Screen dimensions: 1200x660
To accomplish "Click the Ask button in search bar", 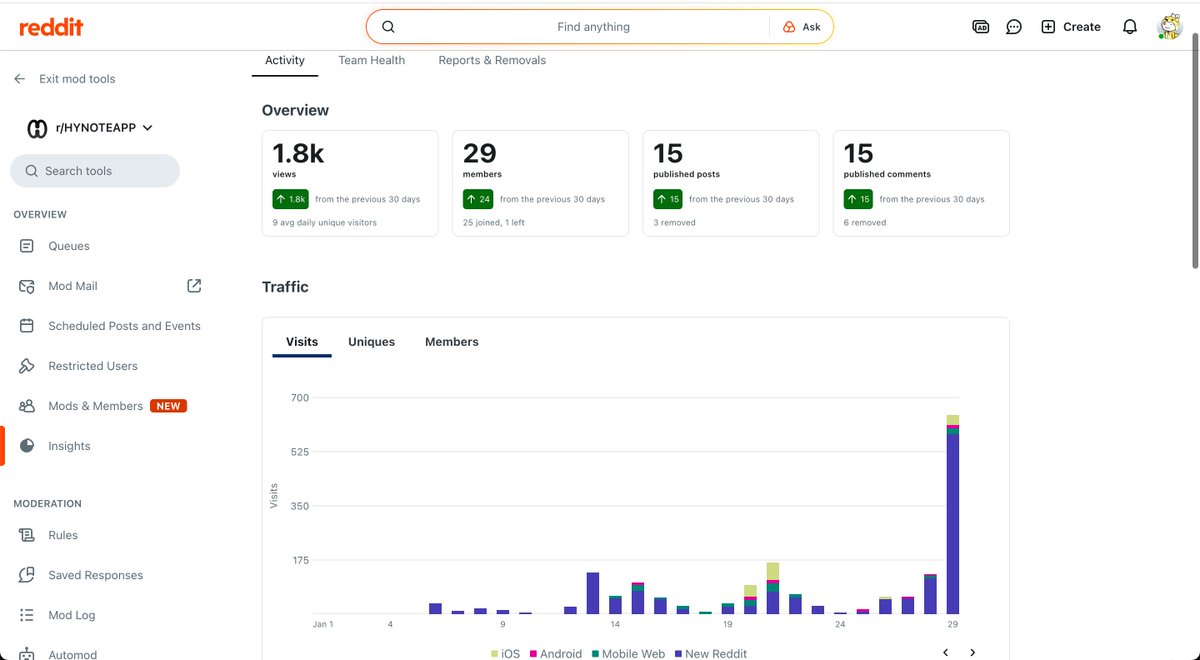I will pos(802,27).
